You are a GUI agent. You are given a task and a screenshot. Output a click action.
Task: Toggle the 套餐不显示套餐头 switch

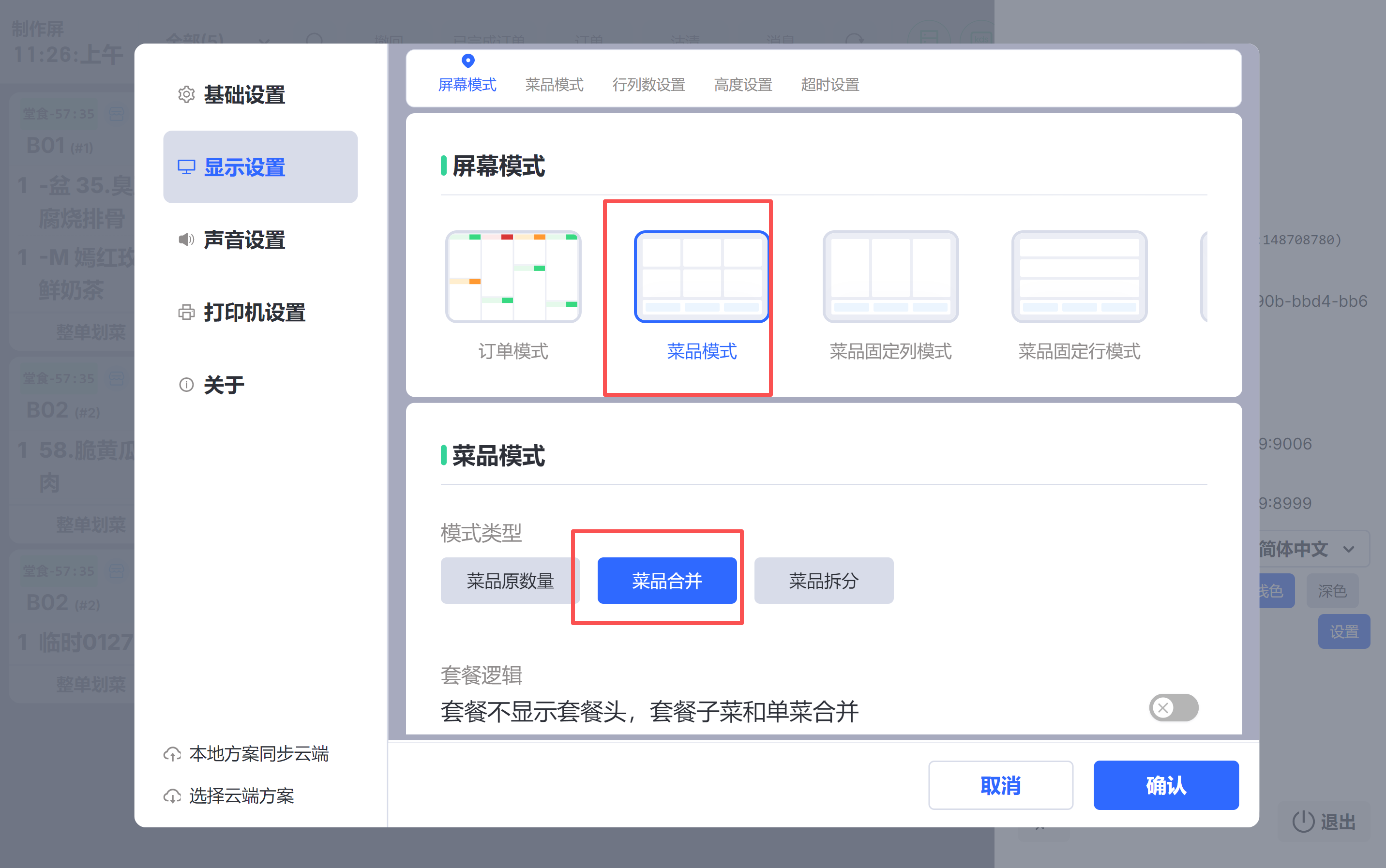point(1173,708)
